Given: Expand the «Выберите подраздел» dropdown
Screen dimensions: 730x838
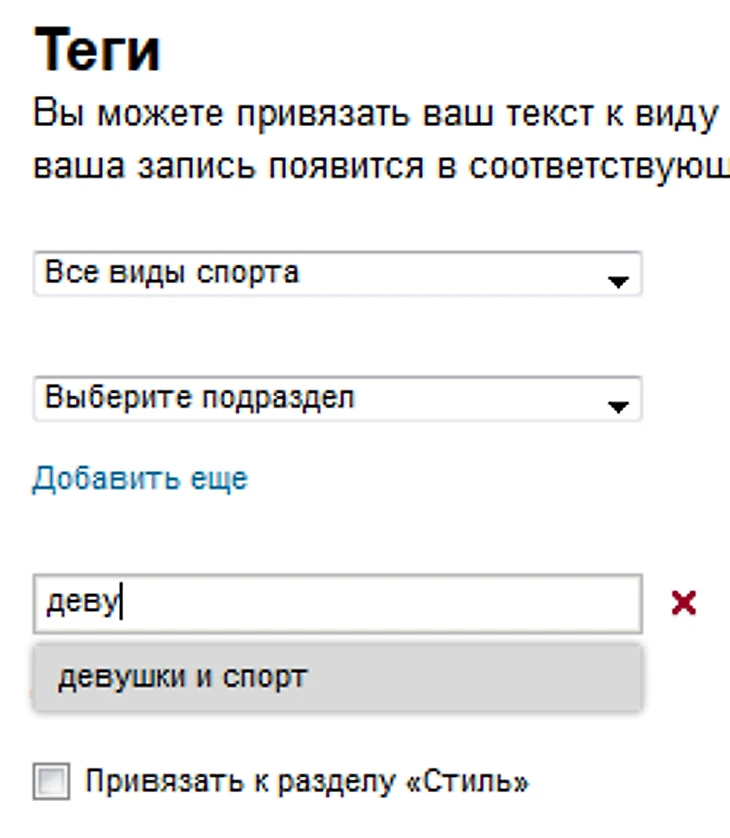Looking at the screenshot, I should tap(337, 399).
